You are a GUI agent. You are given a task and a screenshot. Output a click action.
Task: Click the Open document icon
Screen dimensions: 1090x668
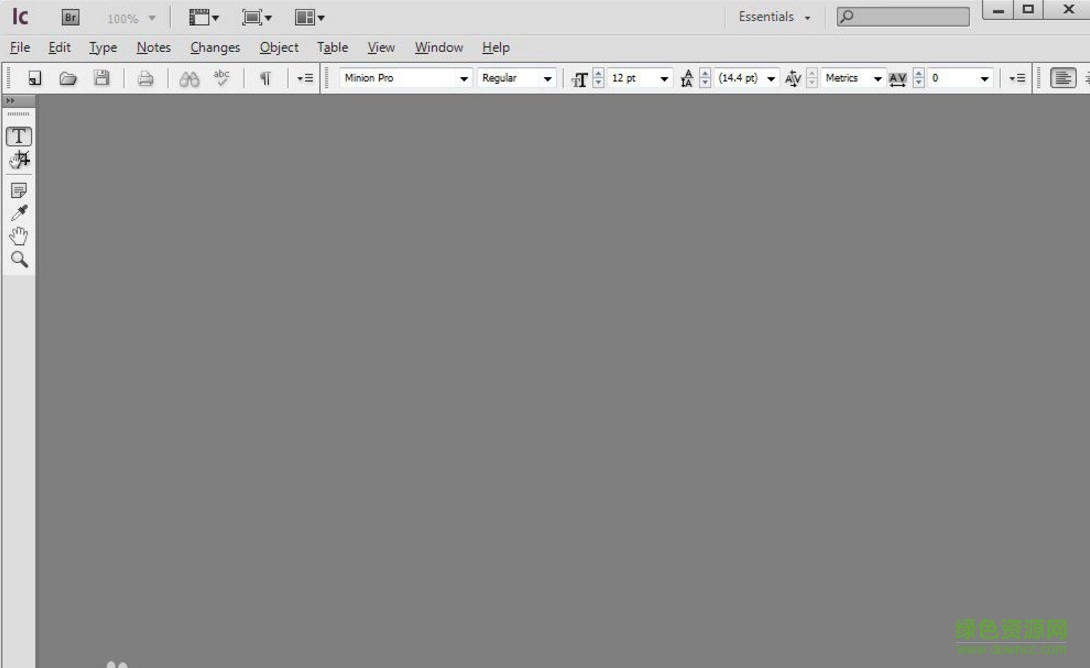point(68,78)
